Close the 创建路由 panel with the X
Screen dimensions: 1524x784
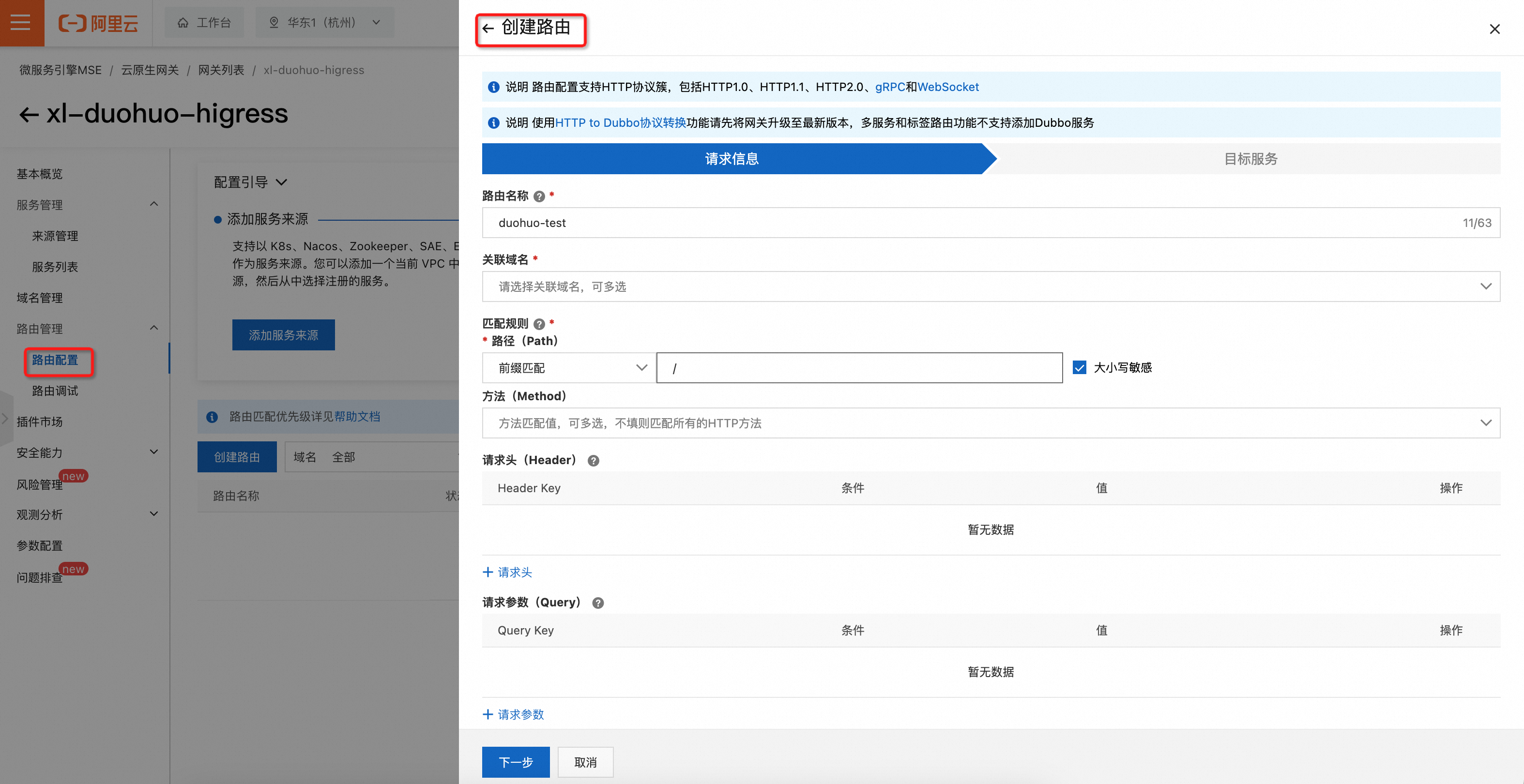[1494, 29]
